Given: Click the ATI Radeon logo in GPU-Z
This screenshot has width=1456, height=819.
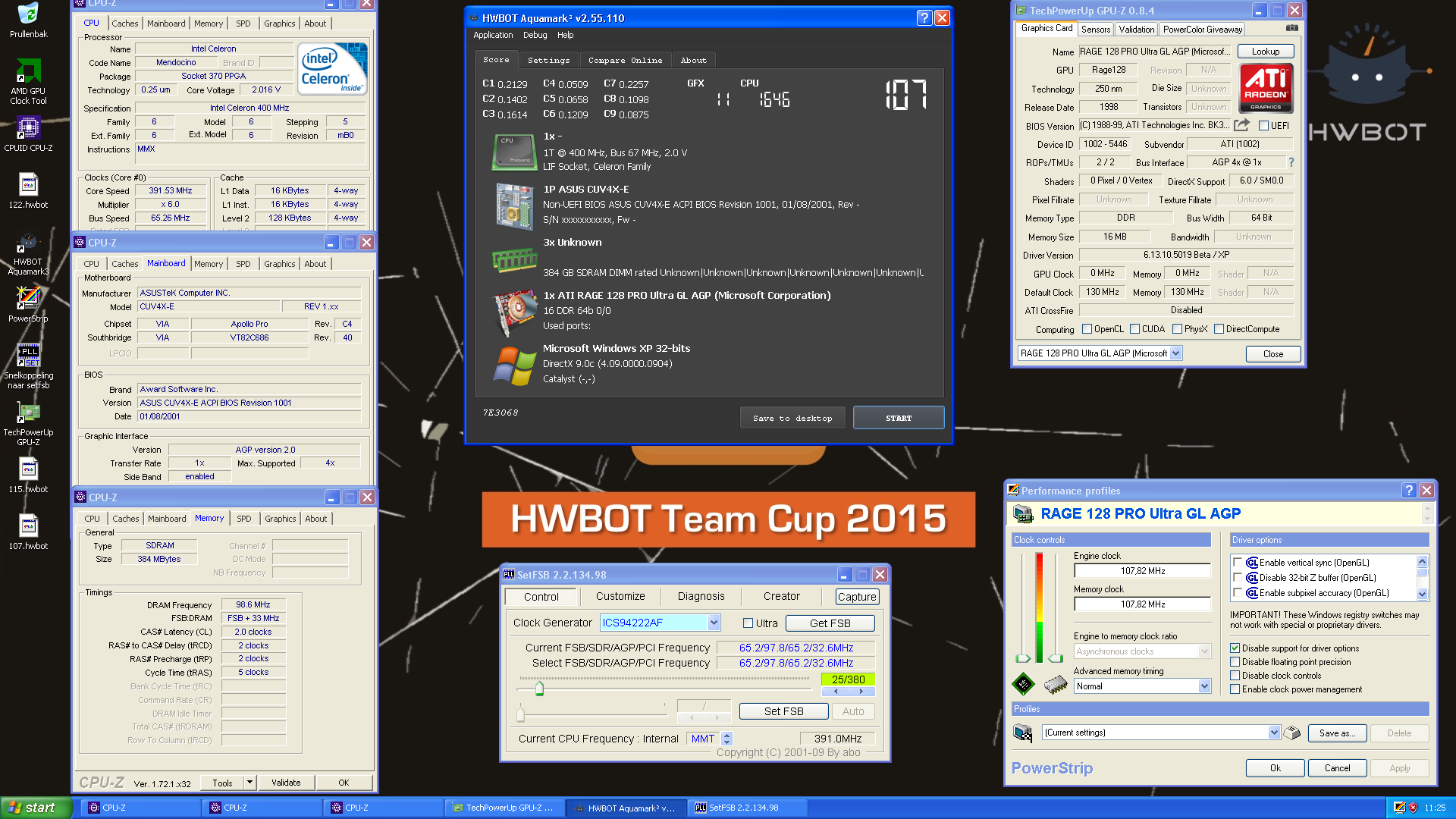Looking at the screenshot, I should click(x=1266, y=88).
